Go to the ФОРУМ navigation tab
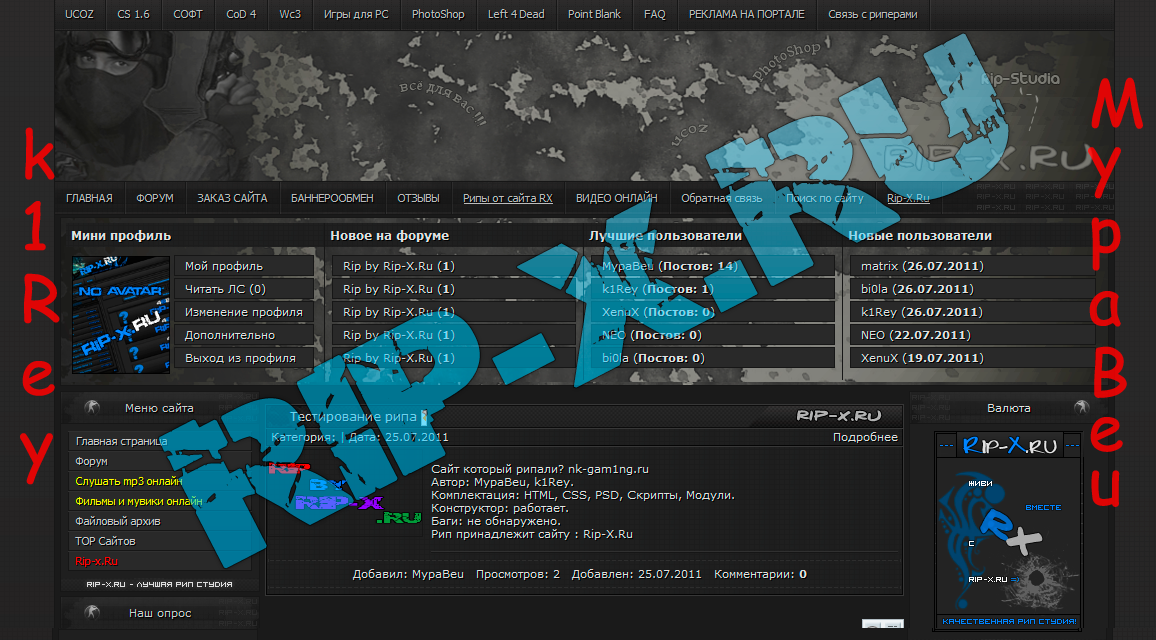 coord(154,198)
